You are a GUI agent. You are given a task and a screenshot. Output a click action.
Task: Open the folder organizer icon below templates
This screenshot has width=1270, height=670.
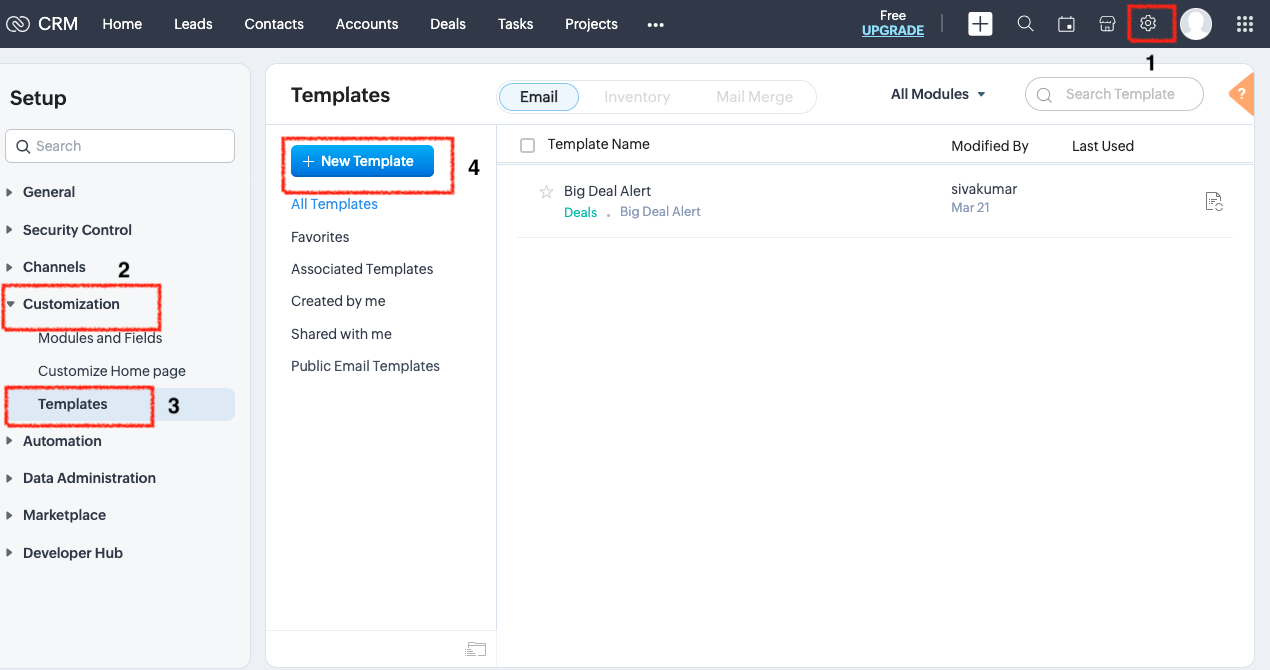(476, 648)
